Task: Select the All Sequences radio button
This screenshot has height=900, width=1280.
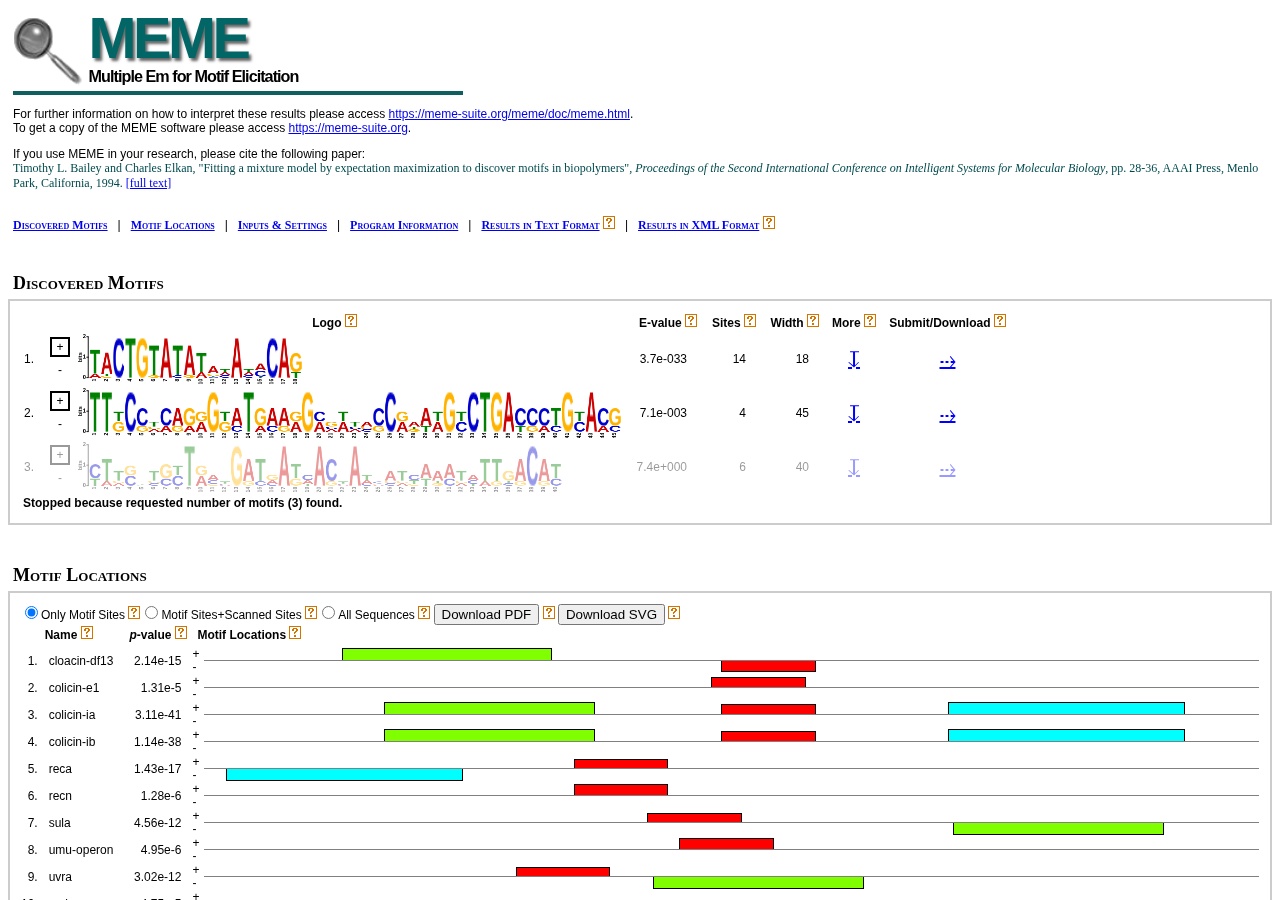Action: coord(328,613)
